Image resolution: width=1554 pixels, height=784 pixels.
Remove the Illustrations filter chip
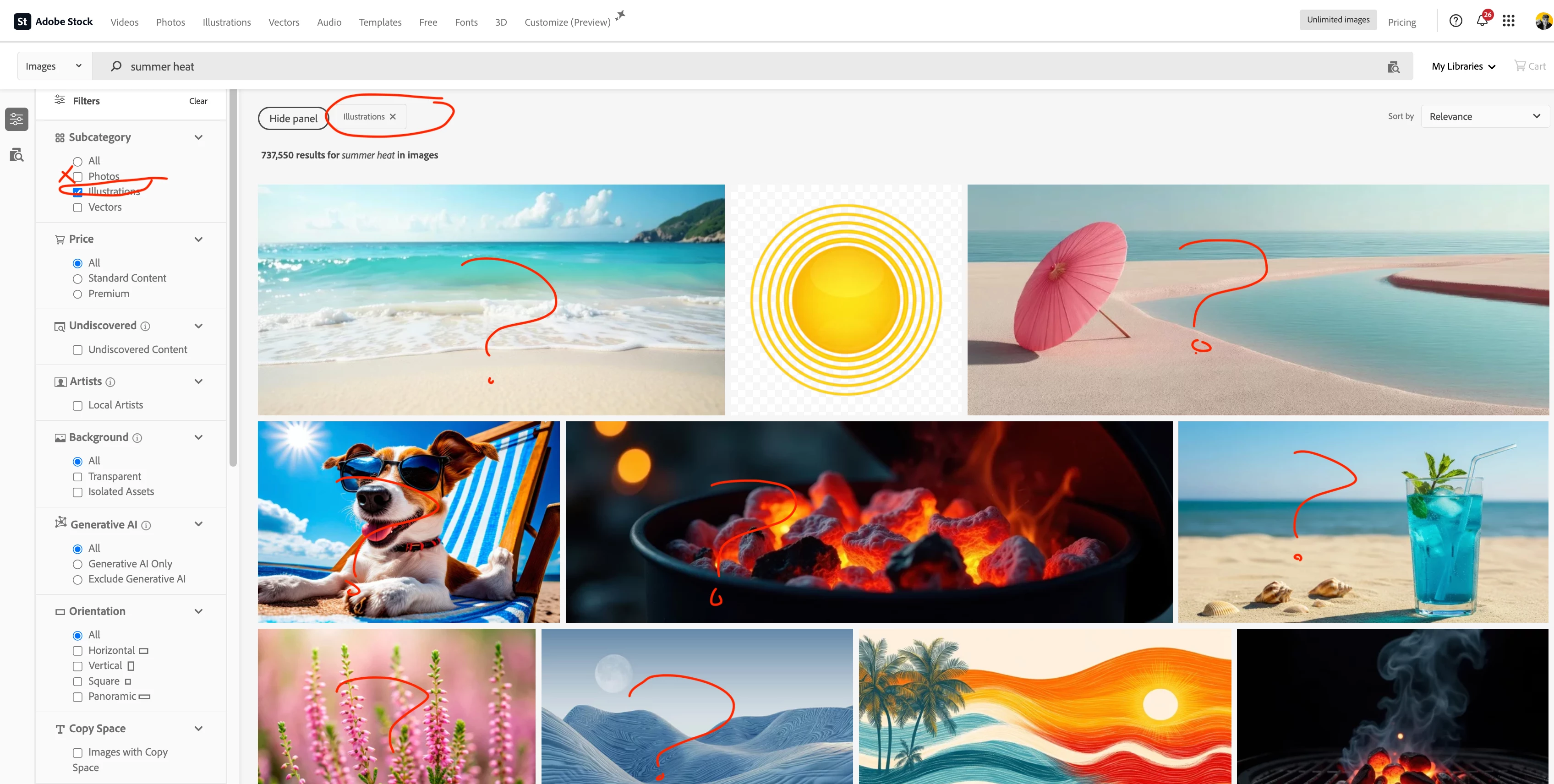coord(393,117)
